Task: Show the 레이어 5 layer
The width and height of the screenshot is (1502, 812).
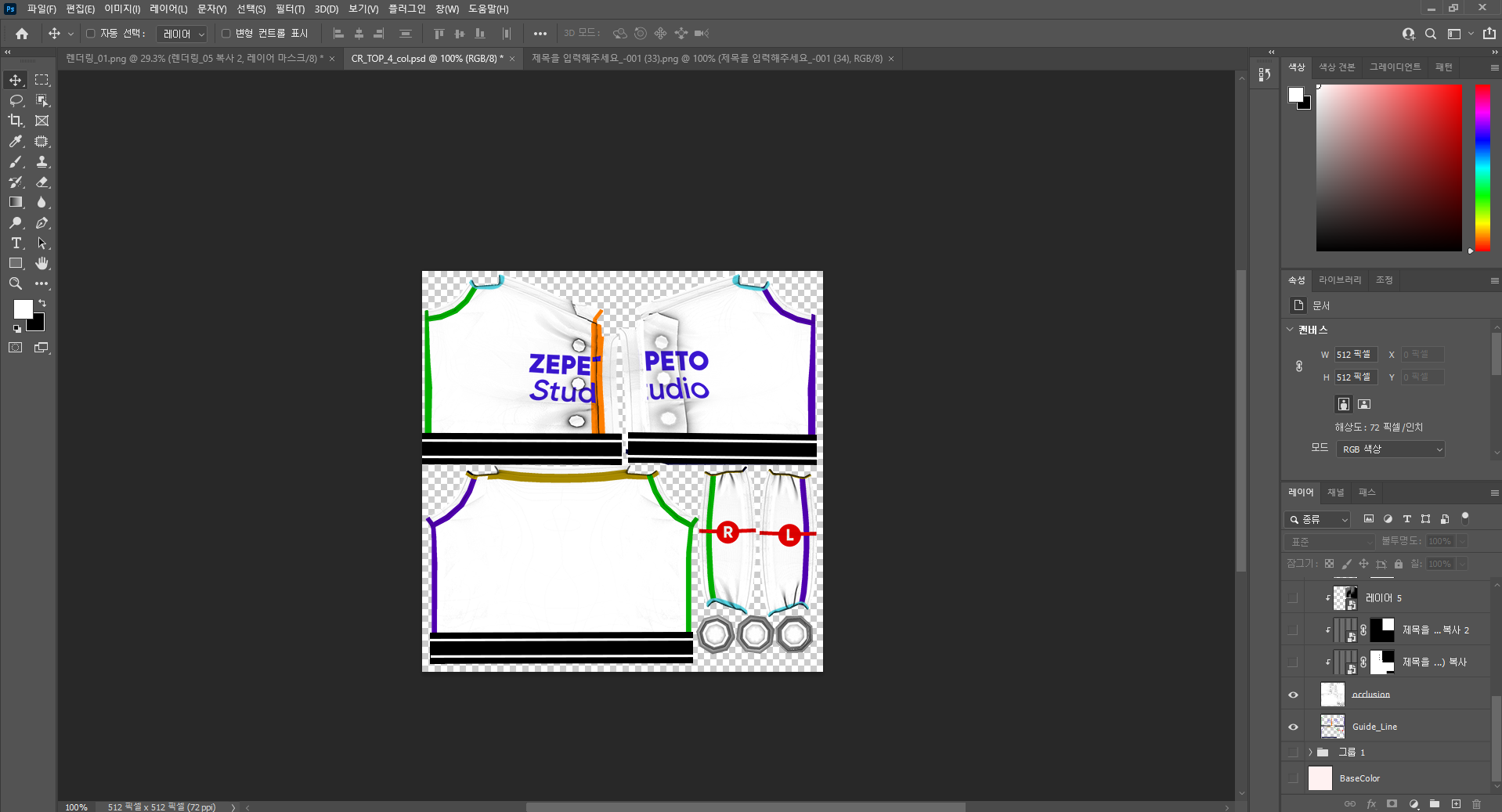Action: [1293, 597]
